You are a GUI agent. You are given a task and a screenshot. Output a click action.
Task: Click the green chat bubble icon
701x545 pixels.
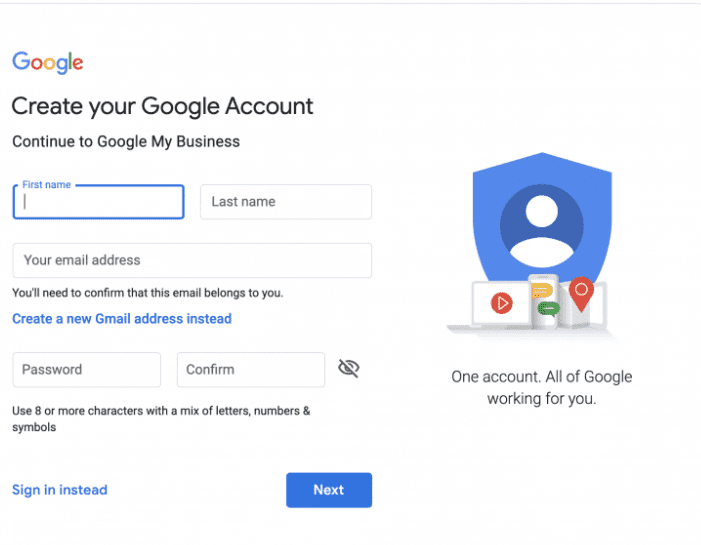click(549, 309)
